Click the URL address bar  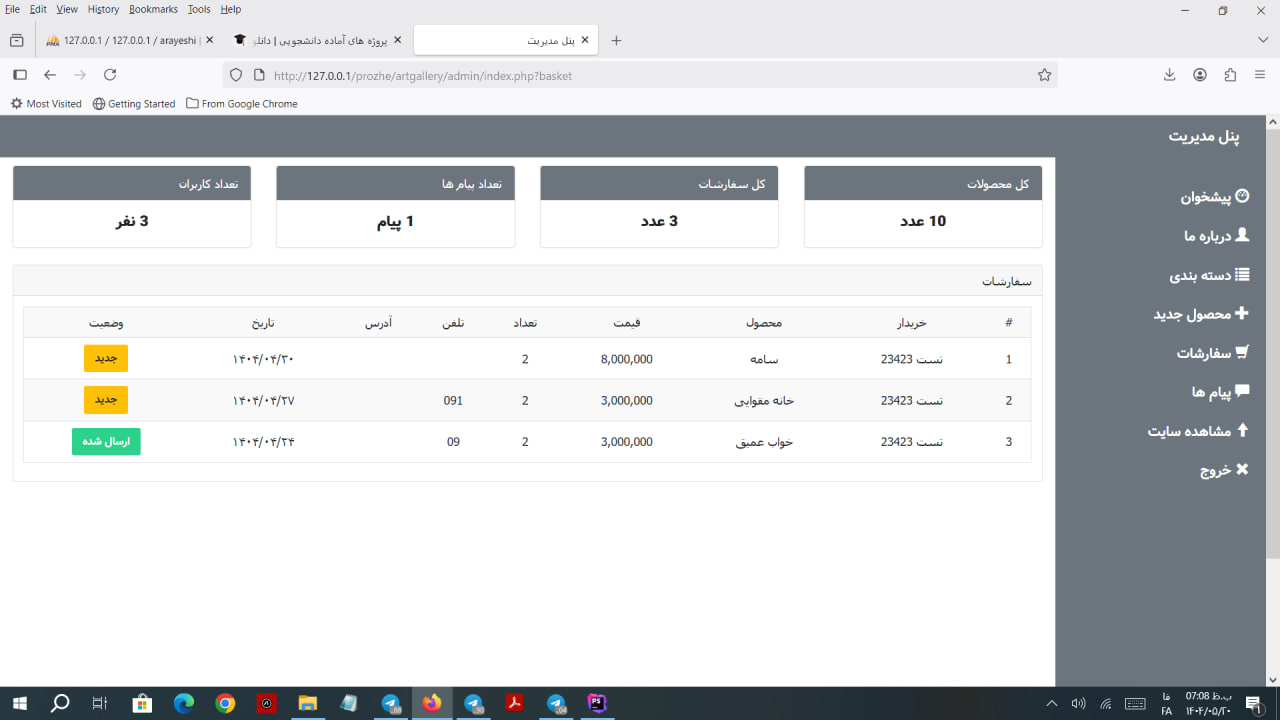coord(640,75)
